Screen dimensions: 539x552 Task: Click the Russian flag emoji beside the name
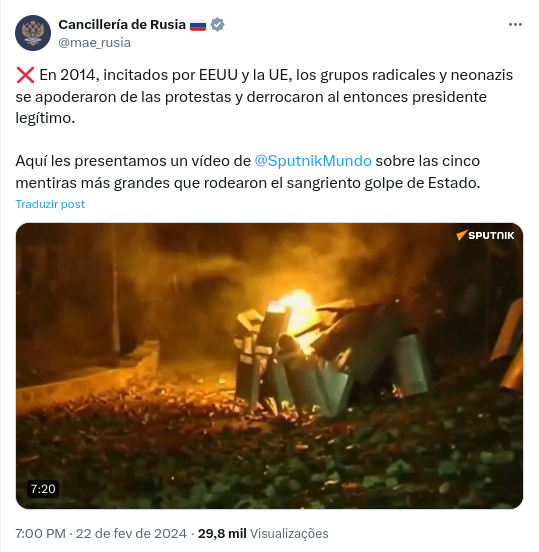[198, 25]
